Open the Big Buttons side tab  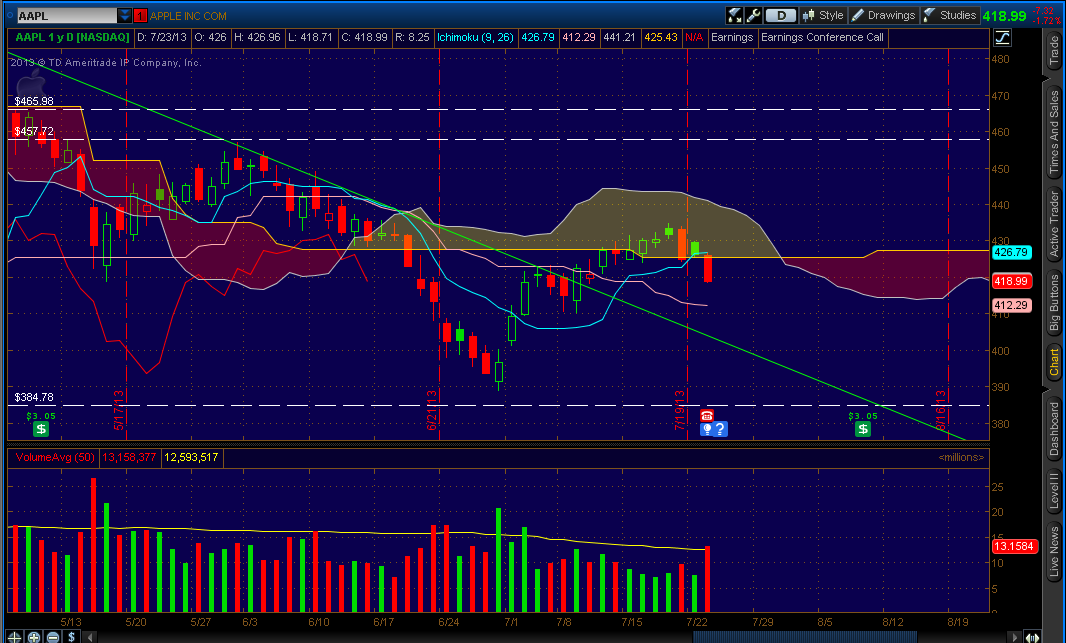[x=1054, y=302]
